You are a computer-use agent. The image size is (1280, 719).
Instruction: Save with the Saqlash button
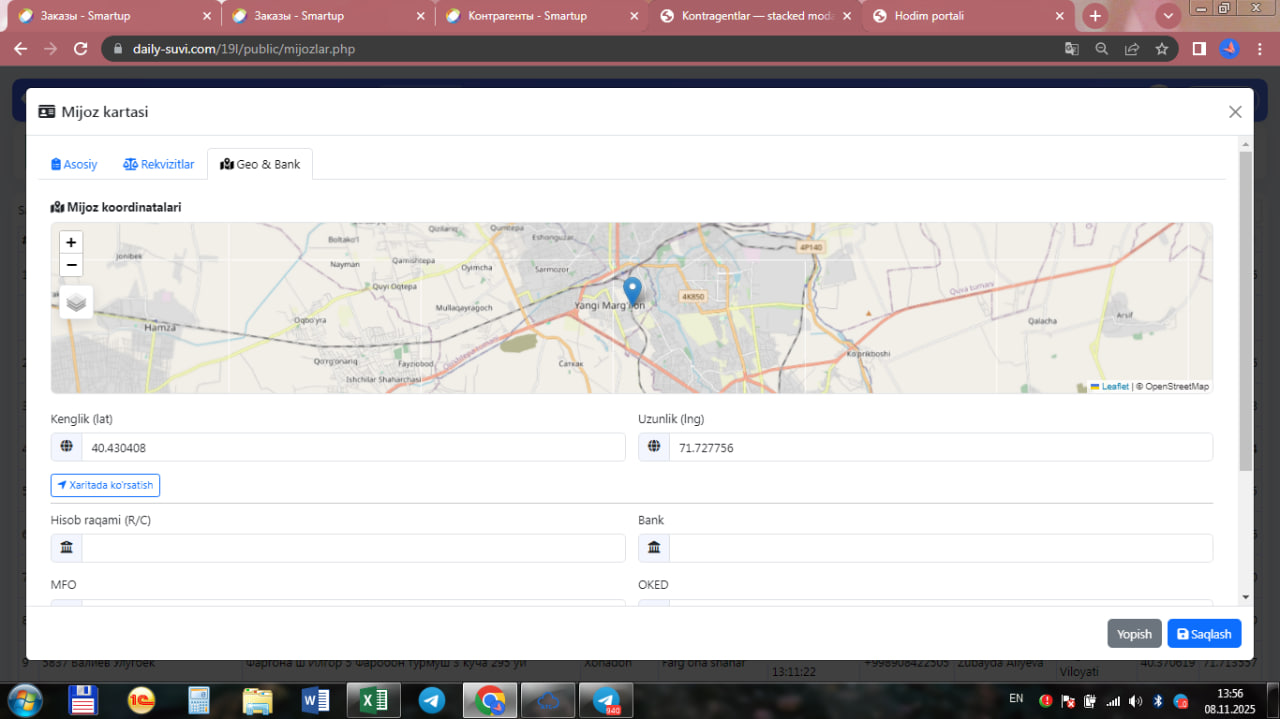click(1203, 634)
